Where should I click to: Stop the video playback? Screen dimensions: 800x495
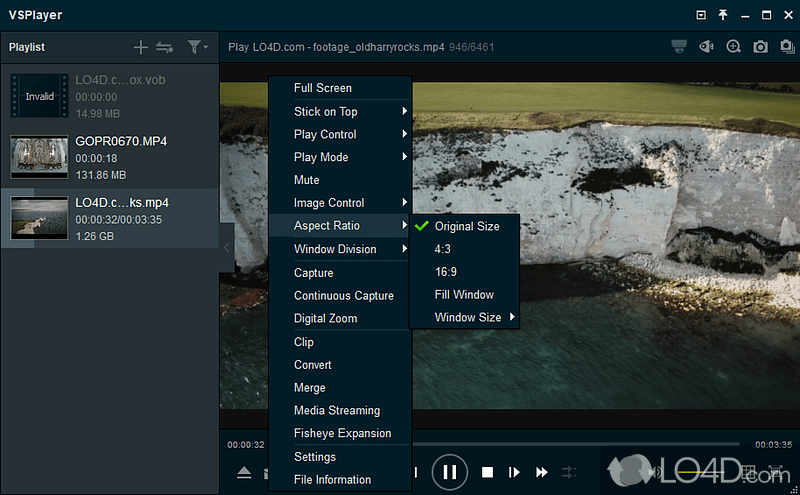pyautogui.click(x=487, y=473)
